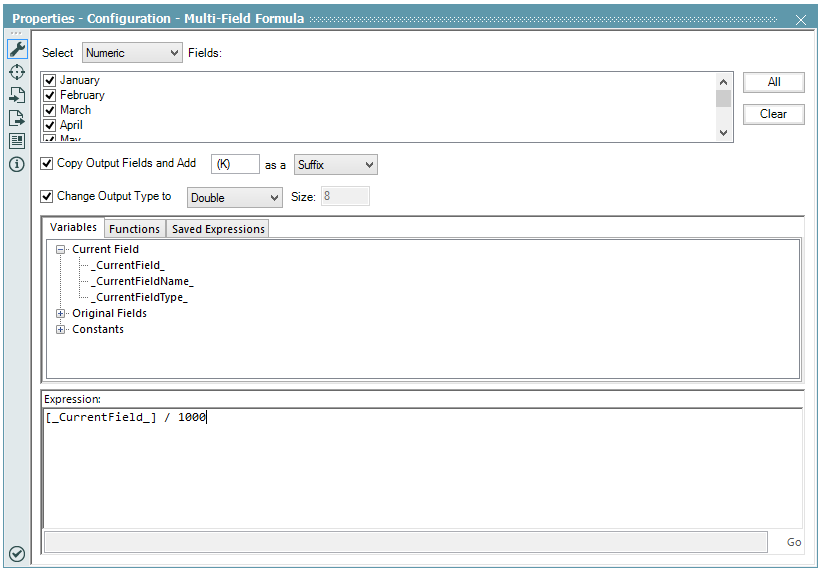Select the Constants label
The width and height of the screenshot is (822, 572).
coord(98,329)
